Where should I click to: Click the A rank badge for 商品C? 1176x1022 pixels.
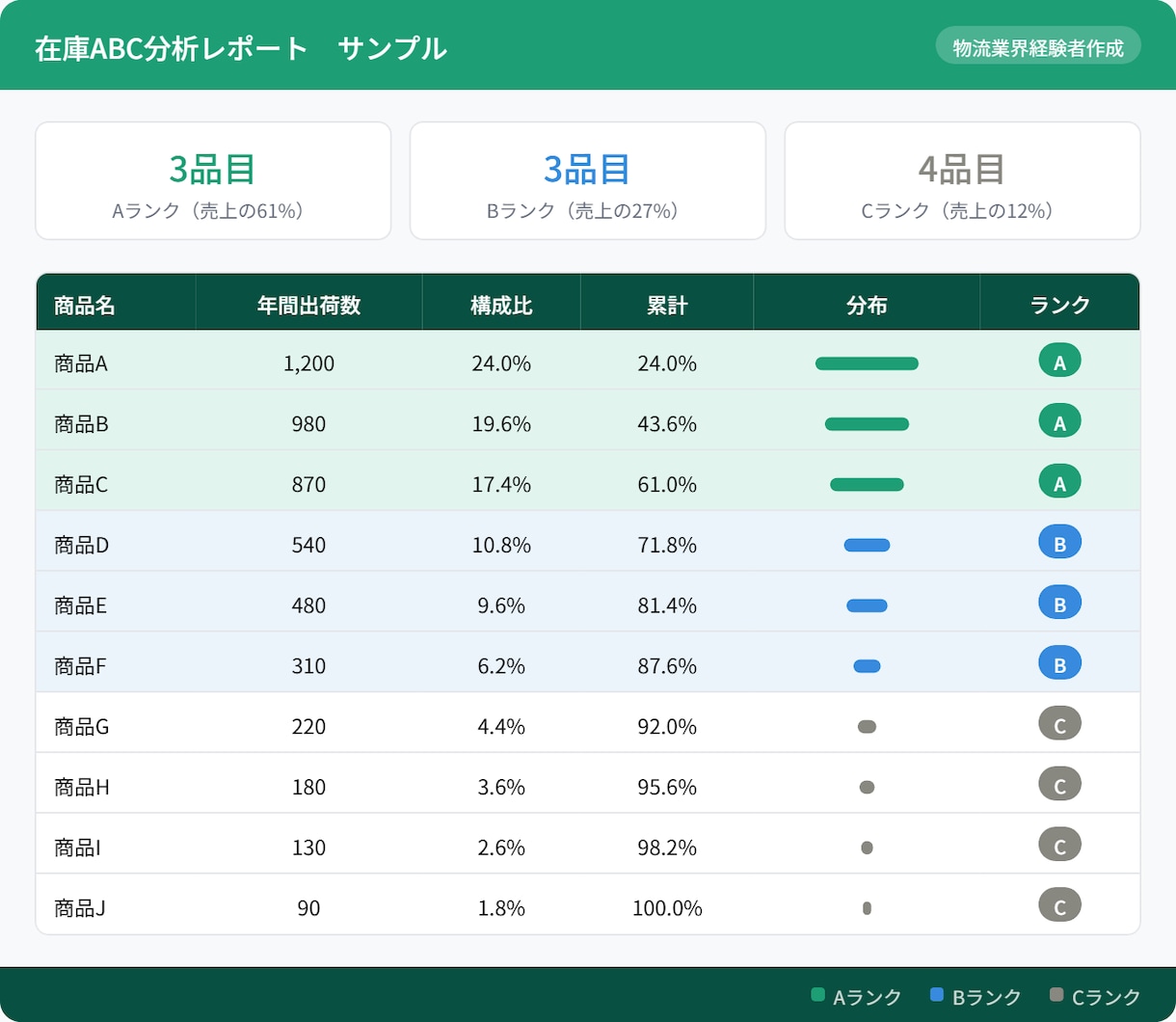[x=1059, y=482]
